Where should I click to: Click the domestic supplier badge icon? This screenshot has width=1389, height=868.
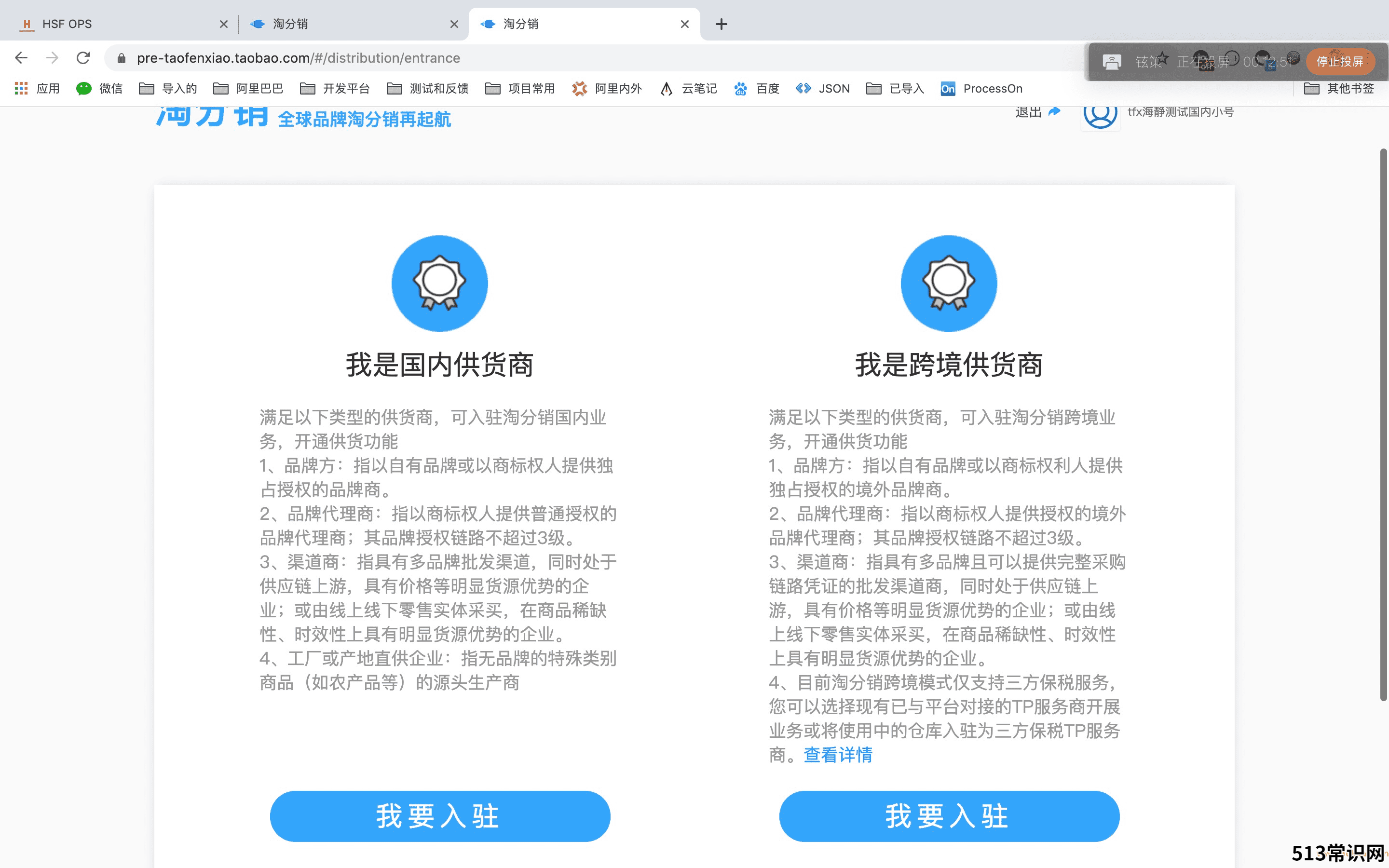440,283
